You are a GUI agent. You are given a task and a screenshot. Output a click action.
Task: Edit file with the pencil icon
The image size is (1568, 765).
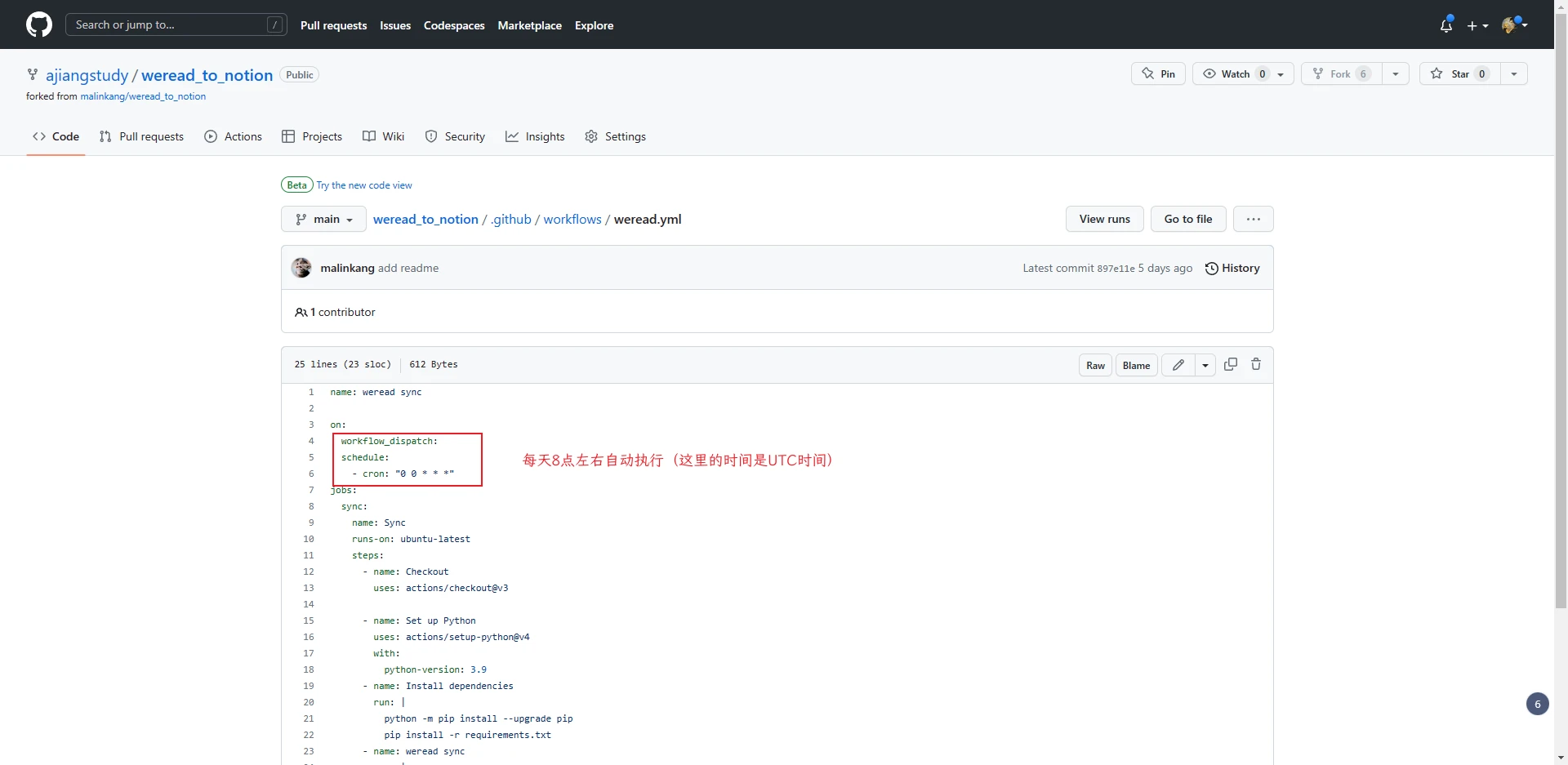[1178, 365]
